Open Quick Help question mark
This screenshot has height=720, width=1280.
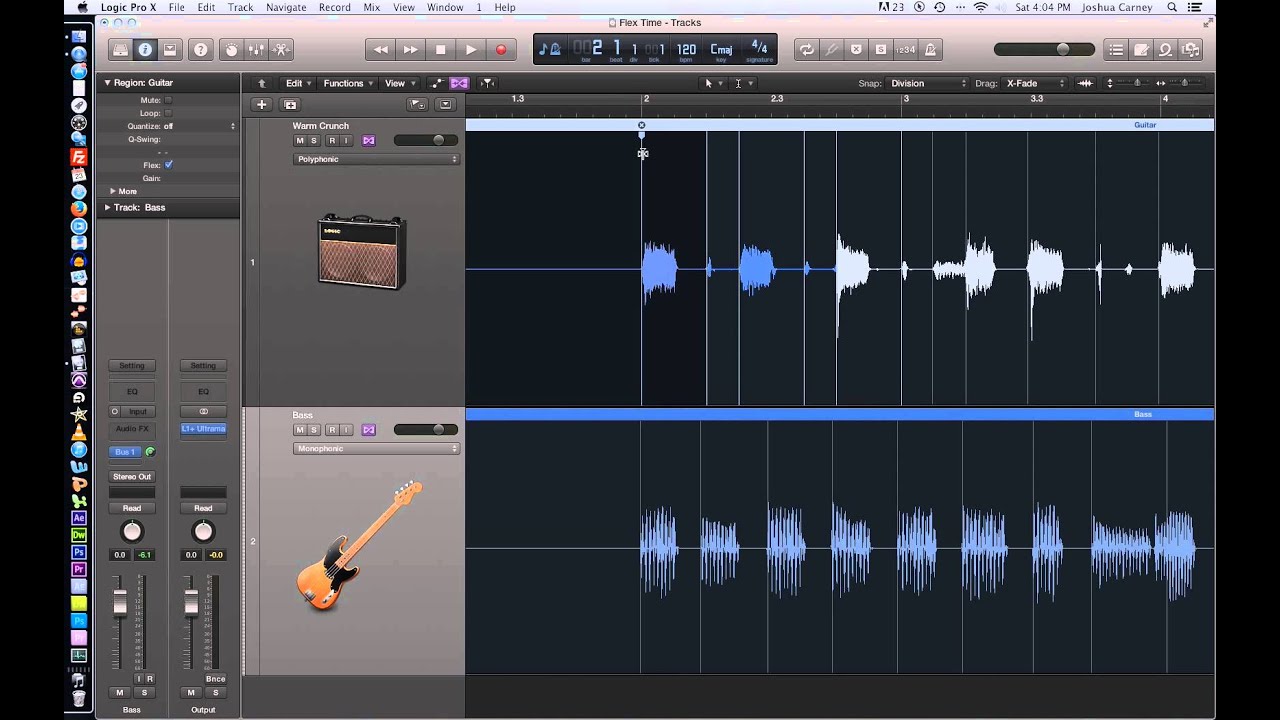201,49
